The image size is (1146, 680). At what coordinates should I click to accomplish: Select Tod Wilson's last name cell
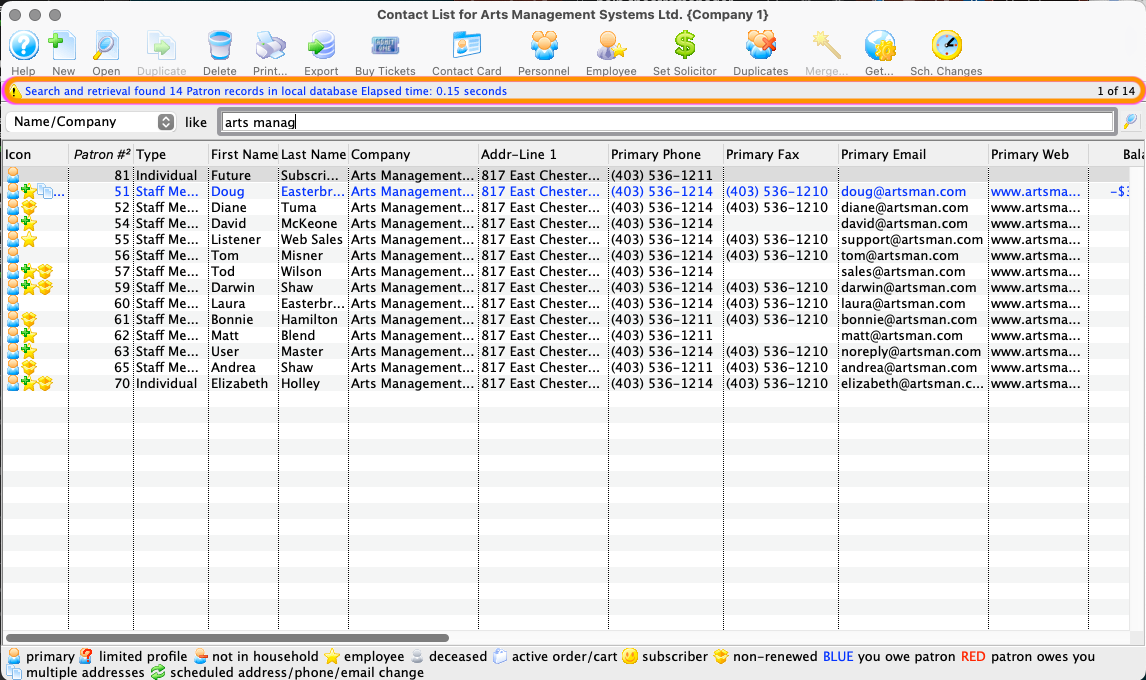[x=314, y=272]
